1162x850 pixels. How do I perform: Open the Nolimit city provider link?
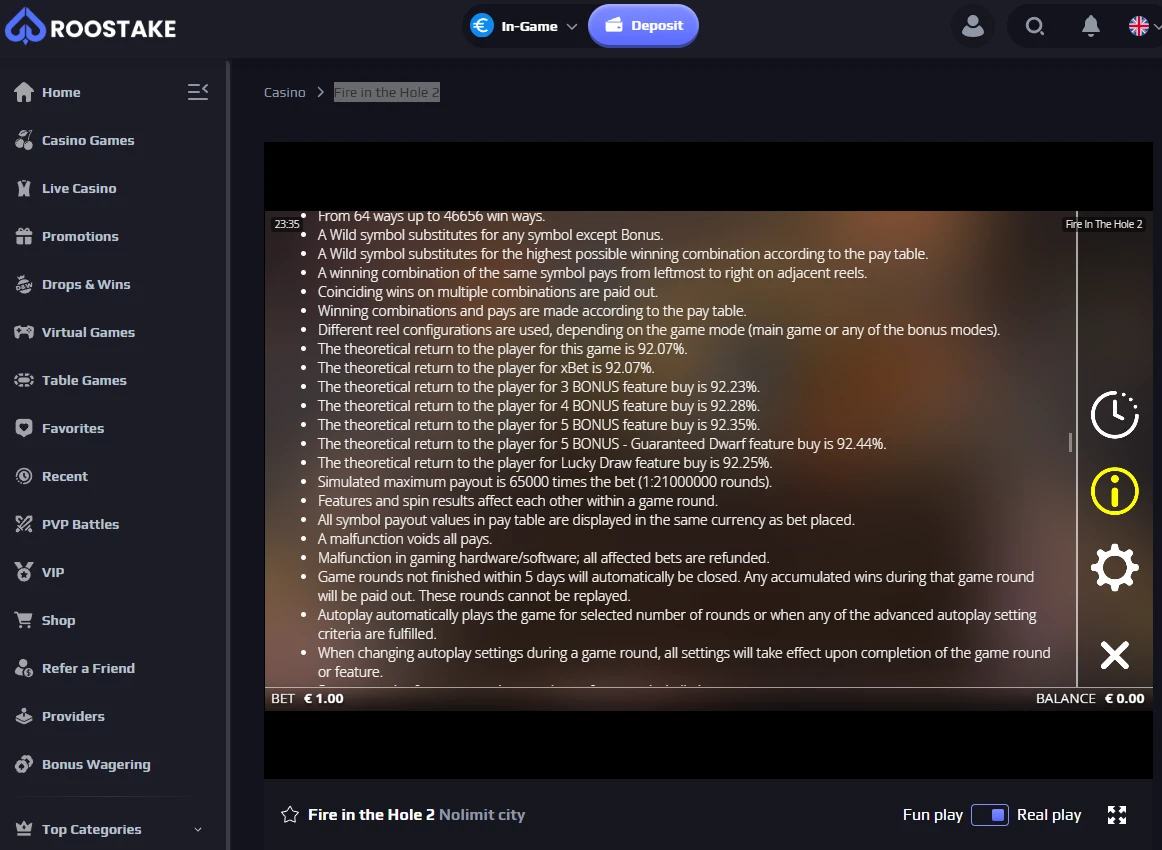click(482, 815)
